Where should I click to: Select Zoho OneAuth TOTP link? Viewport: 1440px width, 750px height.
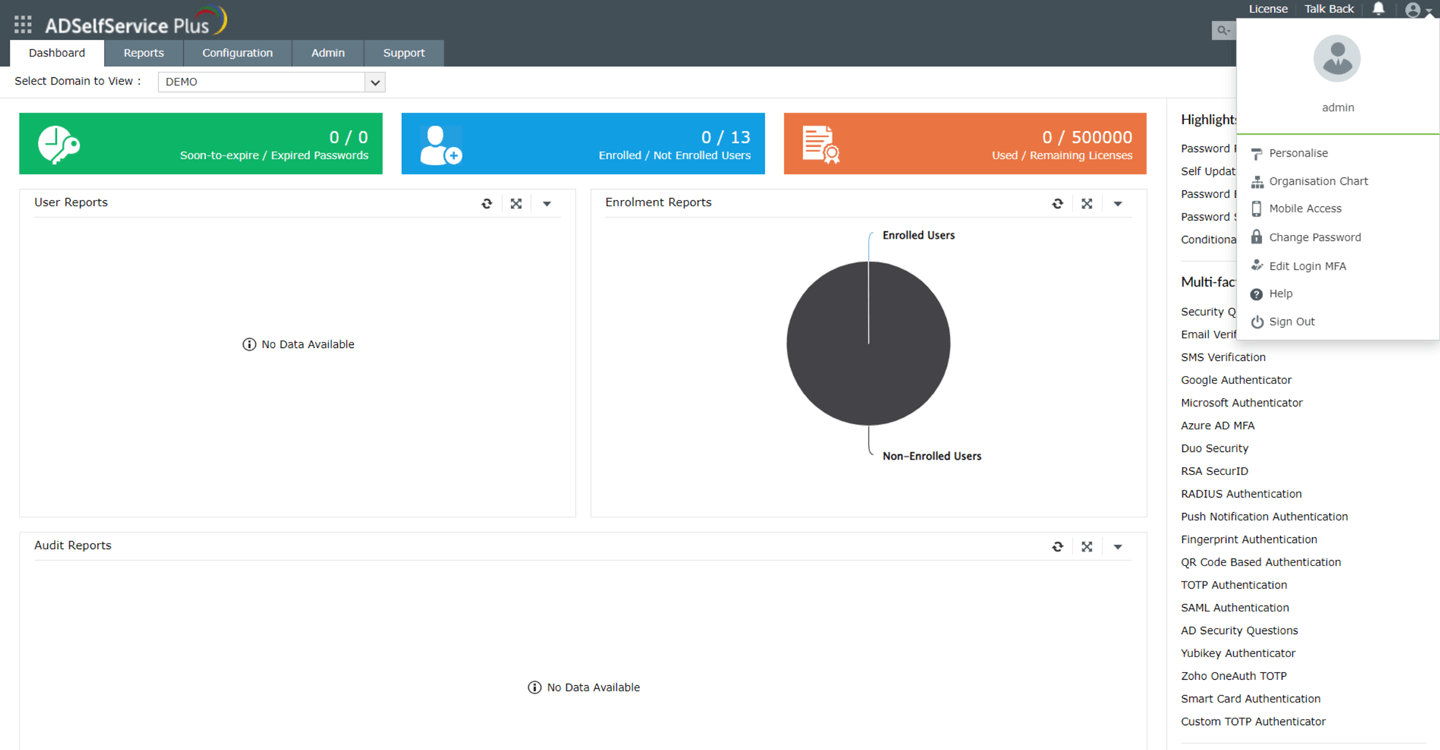pos(1234,677)
